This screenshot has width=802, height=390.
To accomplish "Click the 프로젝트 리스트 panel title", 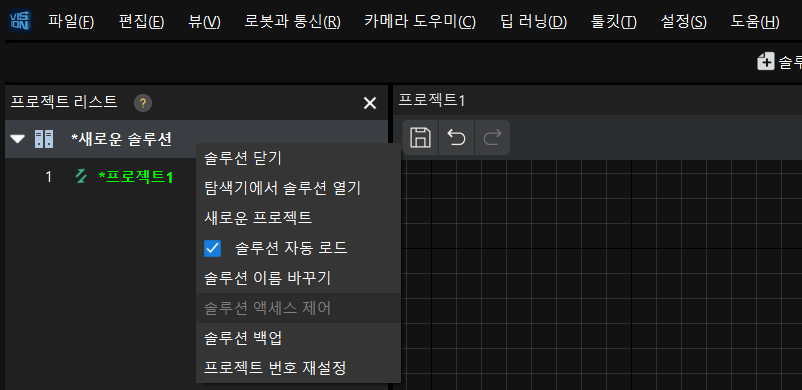I will [x=64, y=102].
